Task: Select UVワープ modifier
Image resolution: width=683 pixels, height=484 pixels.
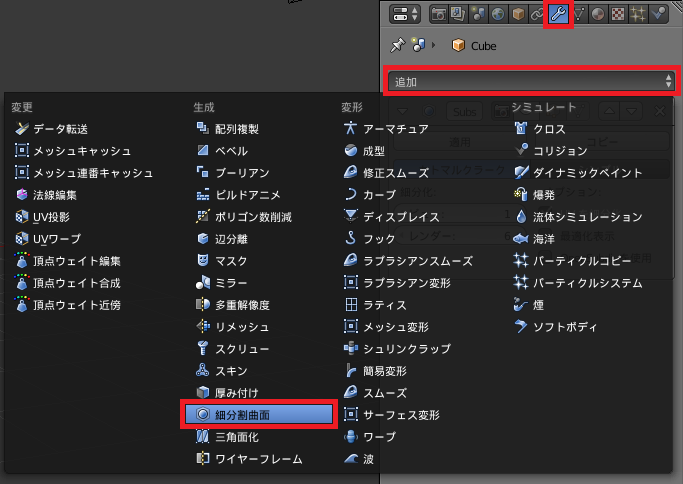Action: [x=48, y=239]
